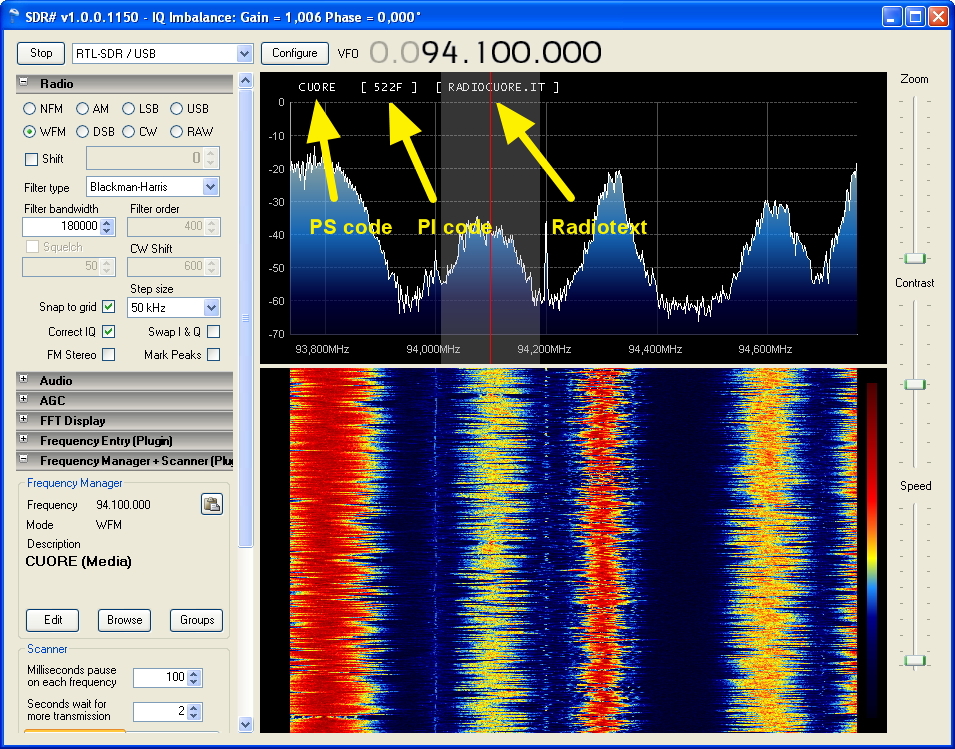Click the clipboard icon in Frequency Manager

coord(211,504)
